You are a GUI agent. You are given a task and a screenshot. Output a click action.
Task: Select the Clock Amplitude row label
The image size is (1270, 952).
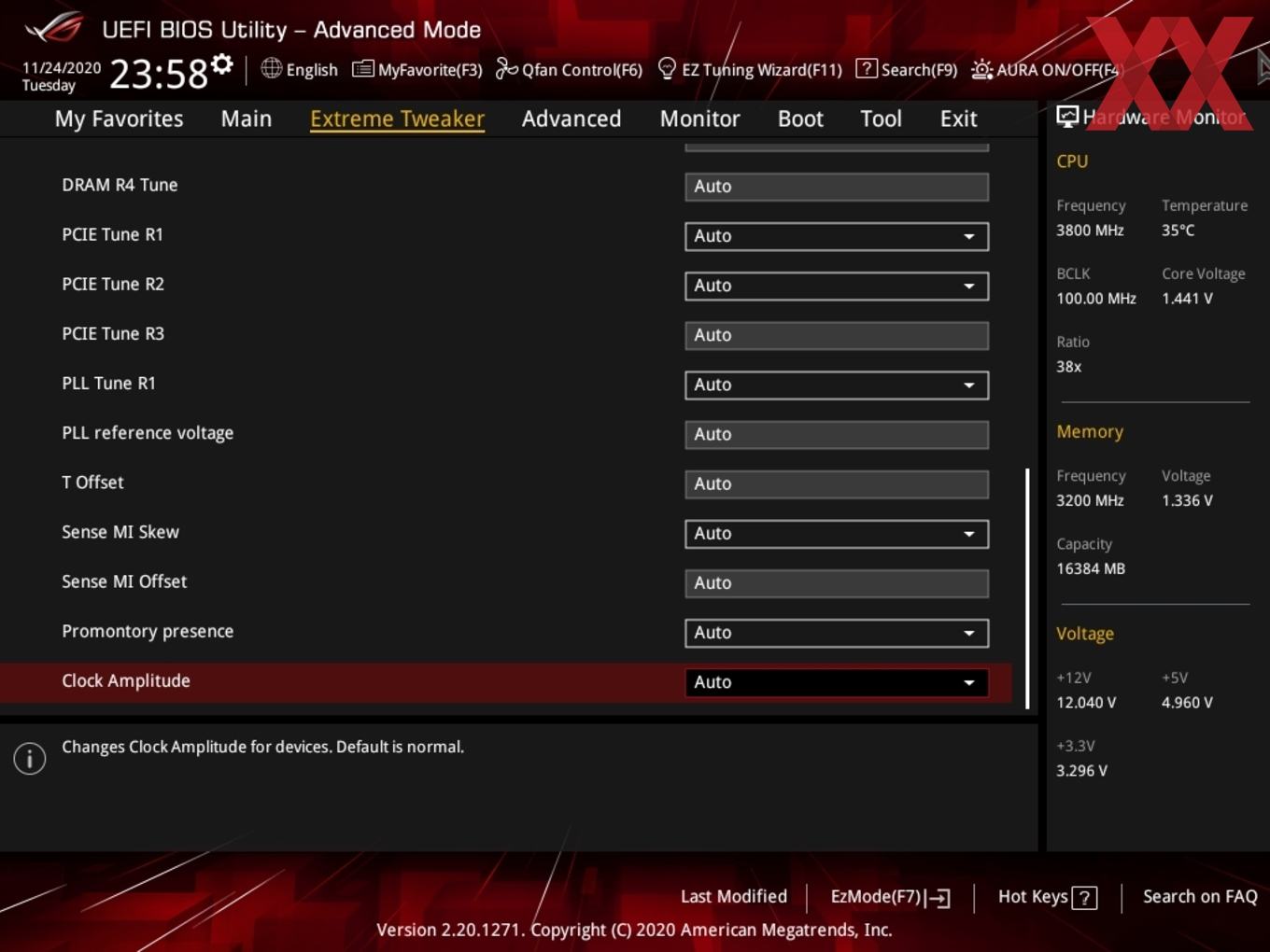[126, 681]
